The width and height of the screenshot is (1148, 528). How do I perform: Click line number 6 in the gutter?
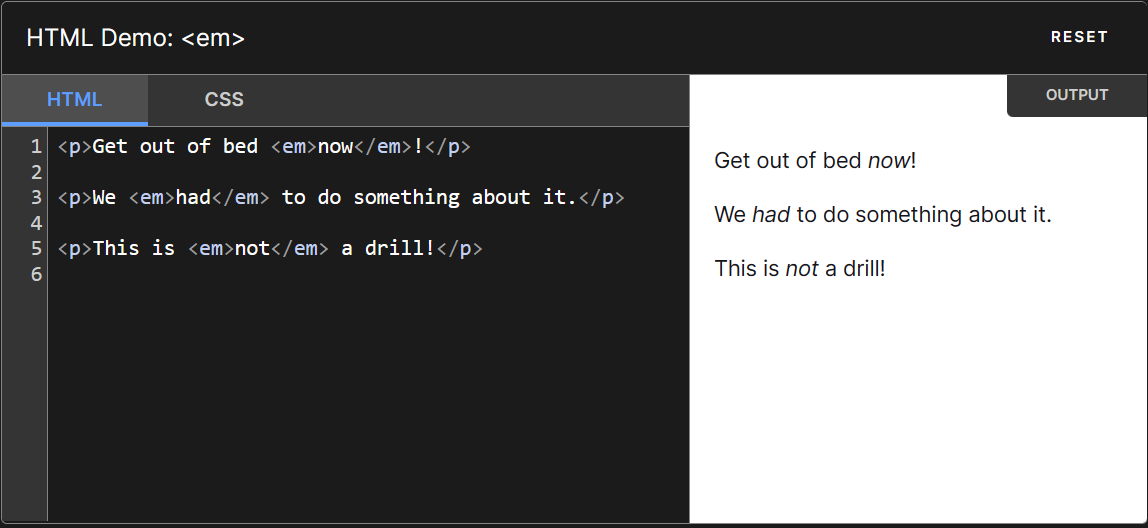(x=36, y=273)
